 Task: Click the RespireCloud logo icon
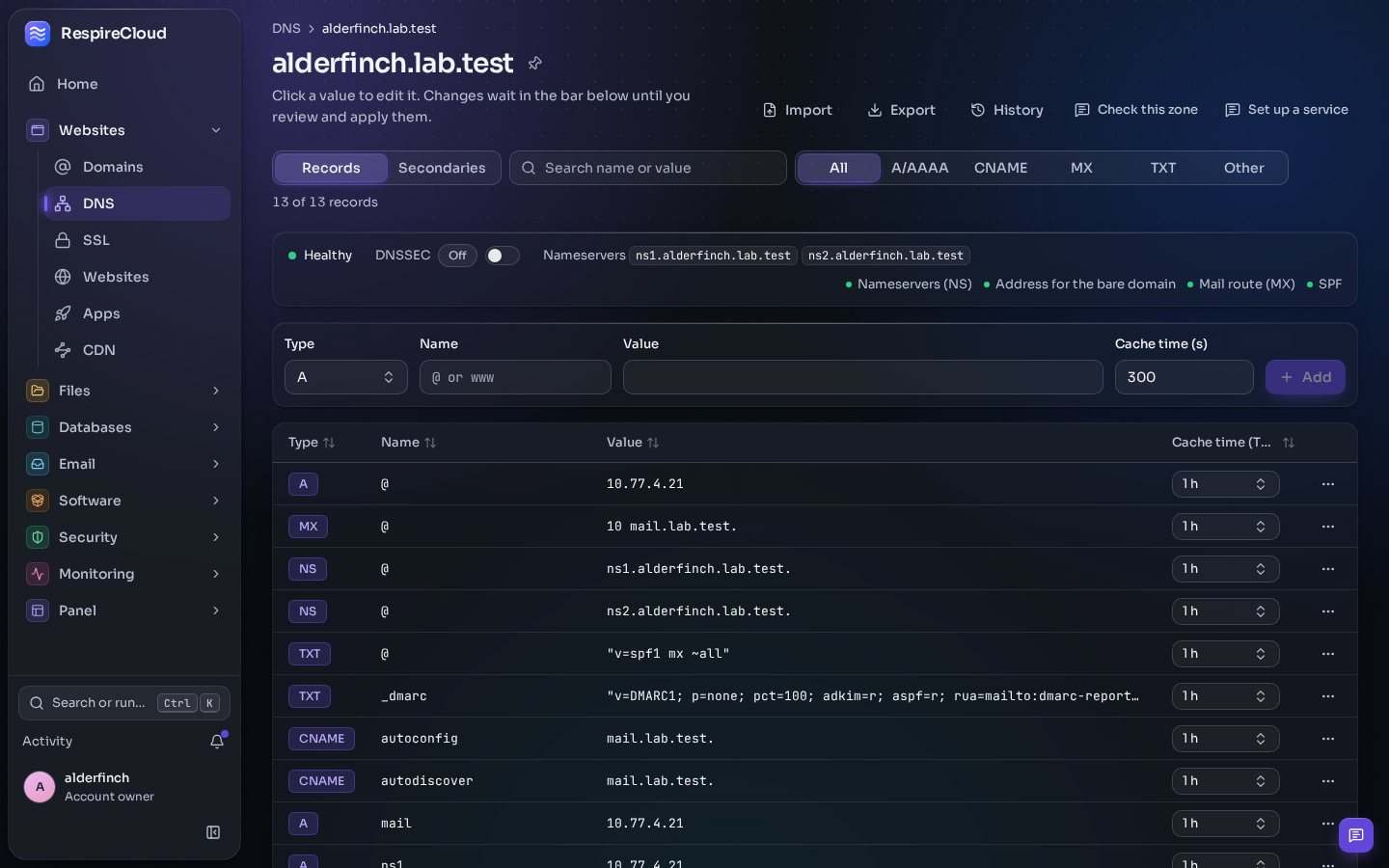pyautogui.click(x=38, y=34)
